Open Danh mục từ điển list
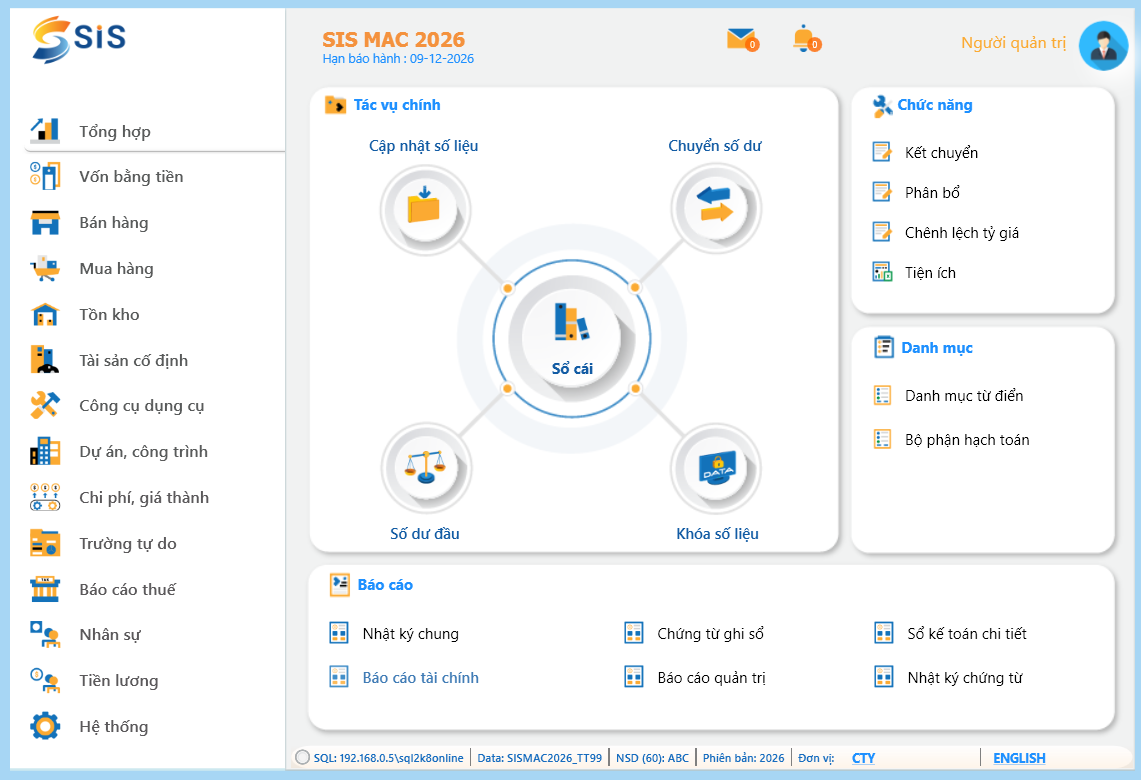 [x=963, y=396]
